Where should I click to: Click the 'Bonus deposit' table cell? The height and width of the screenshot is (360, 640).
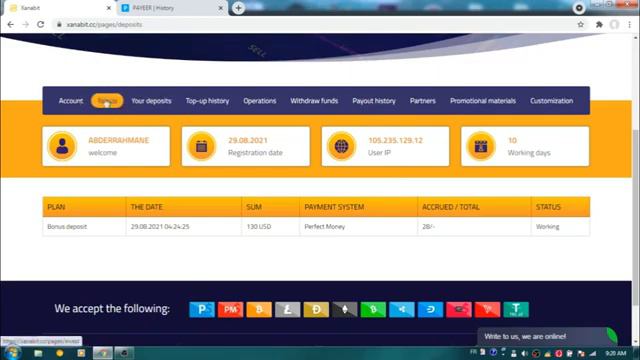[x=84, y=227]
